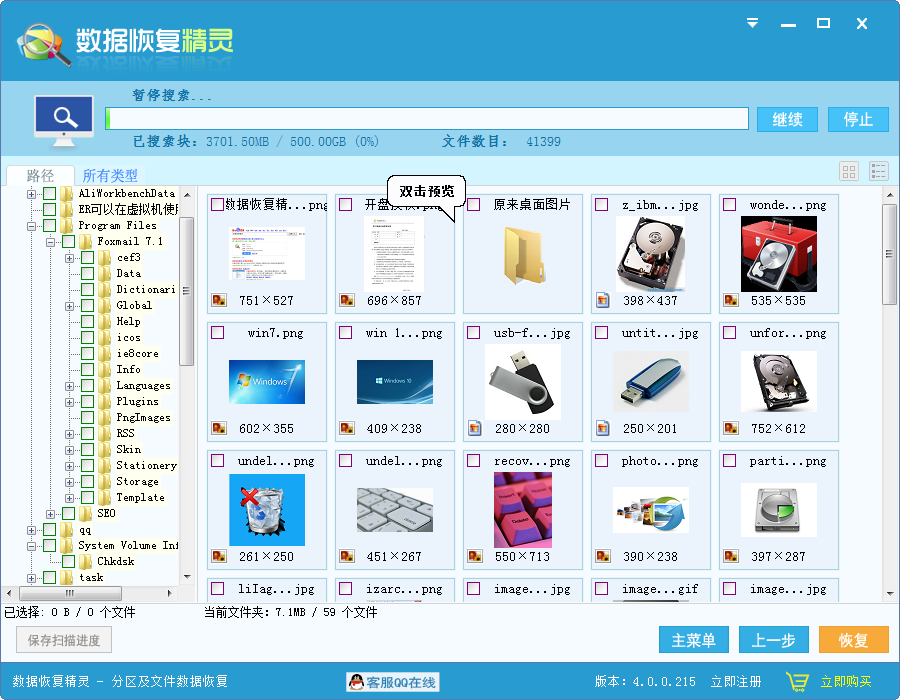Viewport: 900px width, 700px height.
Task: Open the Windows 10 wallpaper thumbnail
Action: pyautogui.click(x=395, y=382)
